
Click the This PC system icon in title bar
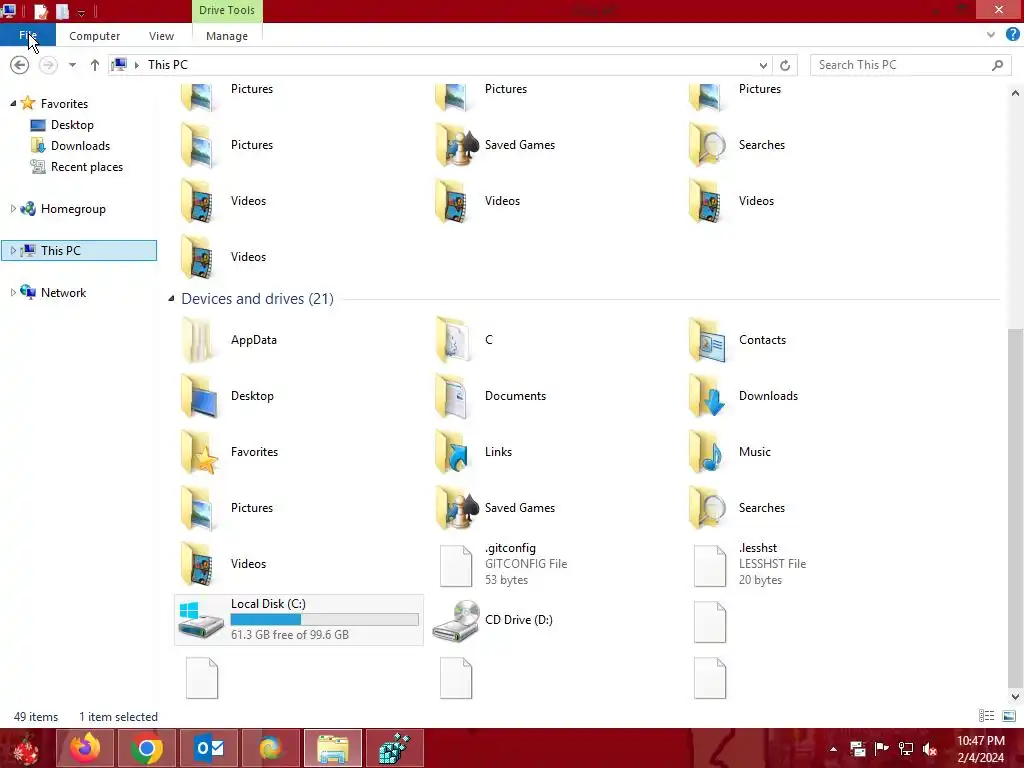tap(9, 10)
